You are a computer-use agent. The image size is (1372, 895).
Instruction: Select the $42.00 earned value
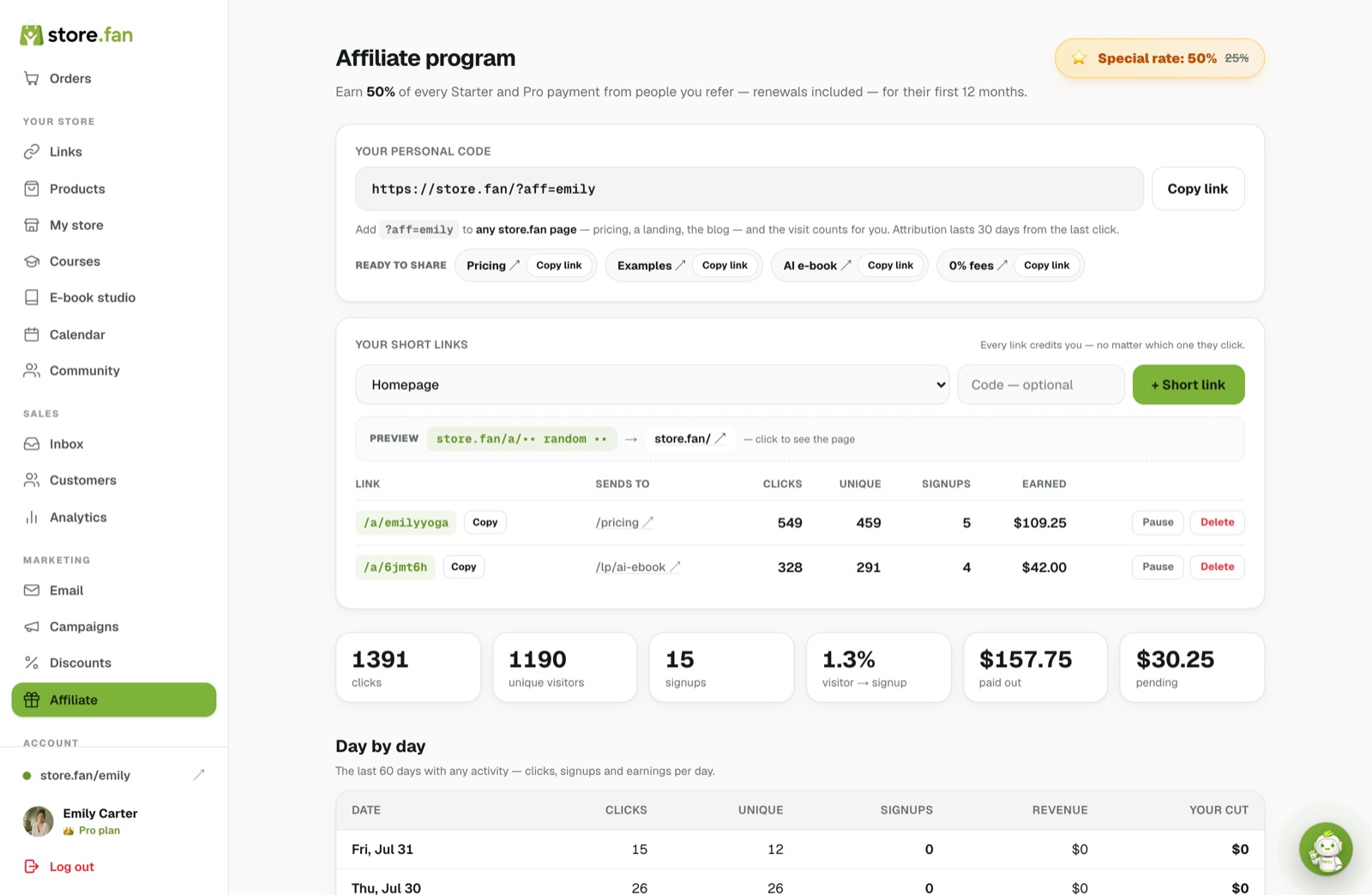pos(1044,568)
